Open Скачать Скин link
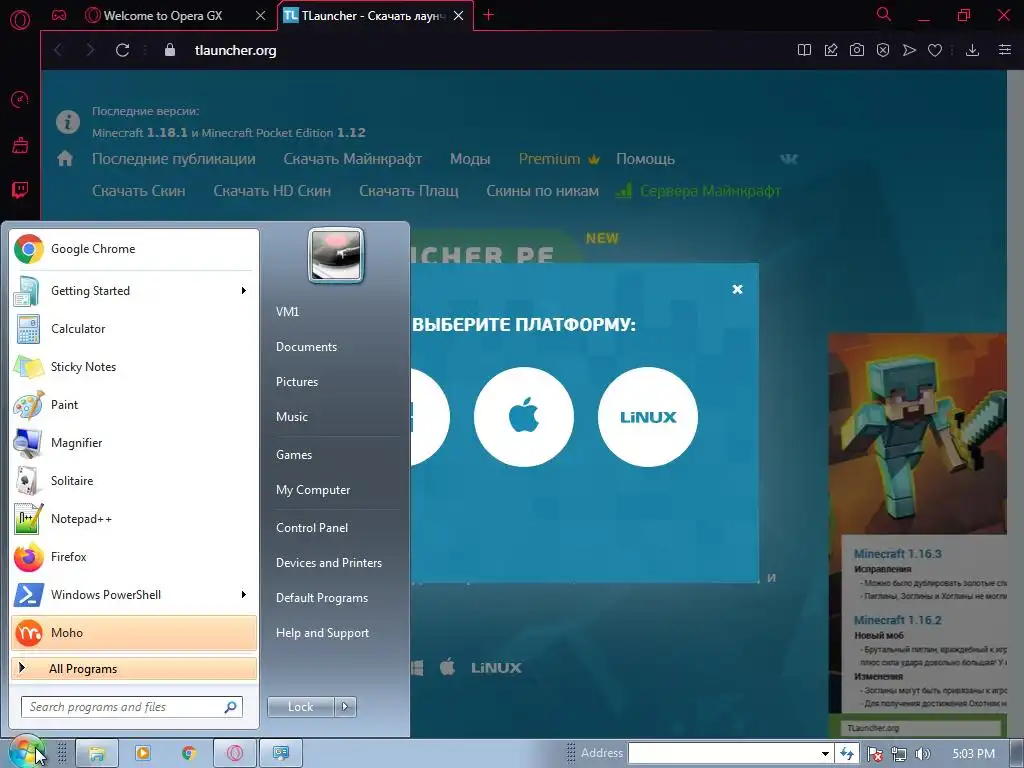 pos(138,191)
